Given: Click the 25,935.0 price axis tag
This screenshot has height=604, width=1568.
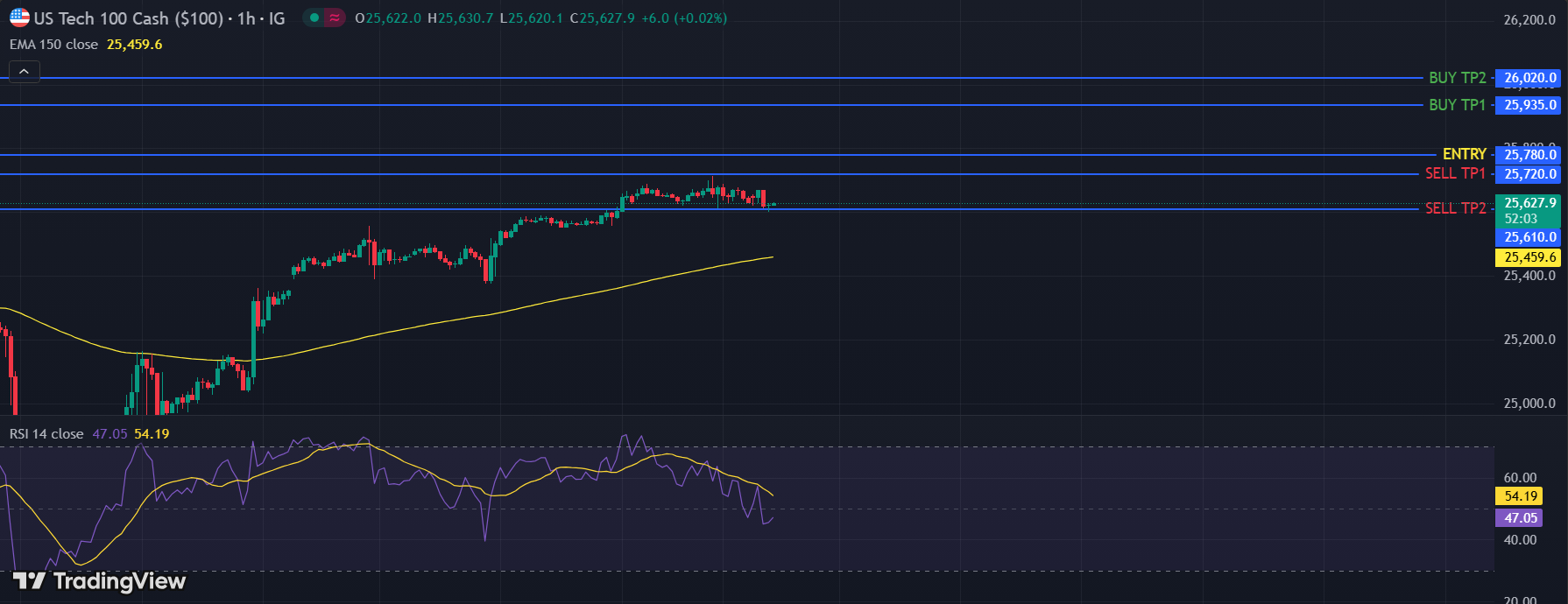Looking at the screenshot, I should point(1529,105).
